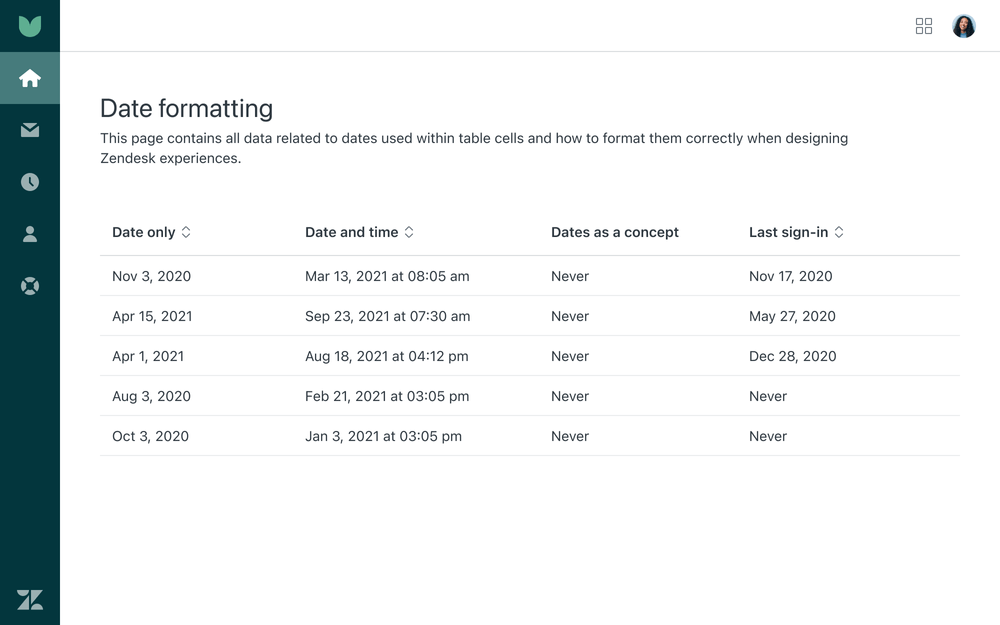Image resolution: width=1000 pixels, height=625 pixels.
Task: Click the Feb 21, 2021 at 03:05 pm cell
Action: tap(386, 396)
